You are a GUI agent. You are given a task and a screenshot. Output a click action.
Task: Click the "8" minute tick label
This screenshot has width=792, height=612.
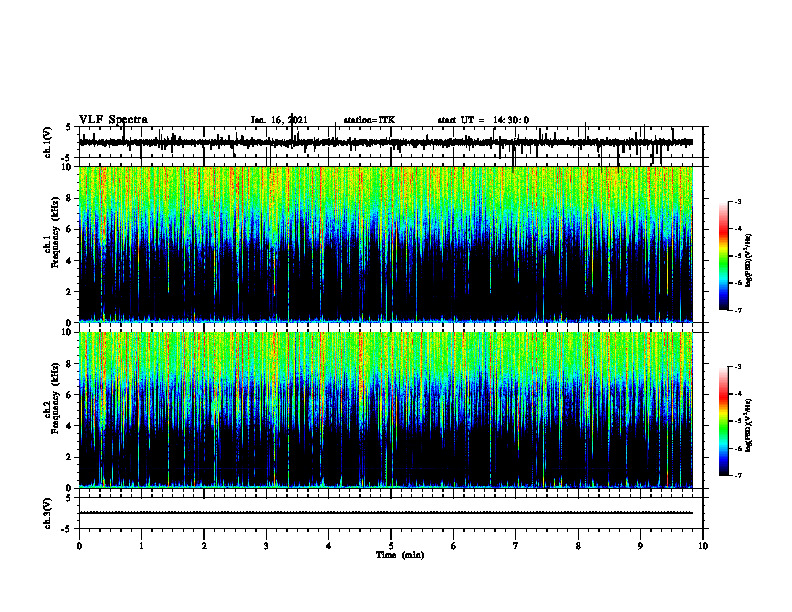(x=578, y=546)
